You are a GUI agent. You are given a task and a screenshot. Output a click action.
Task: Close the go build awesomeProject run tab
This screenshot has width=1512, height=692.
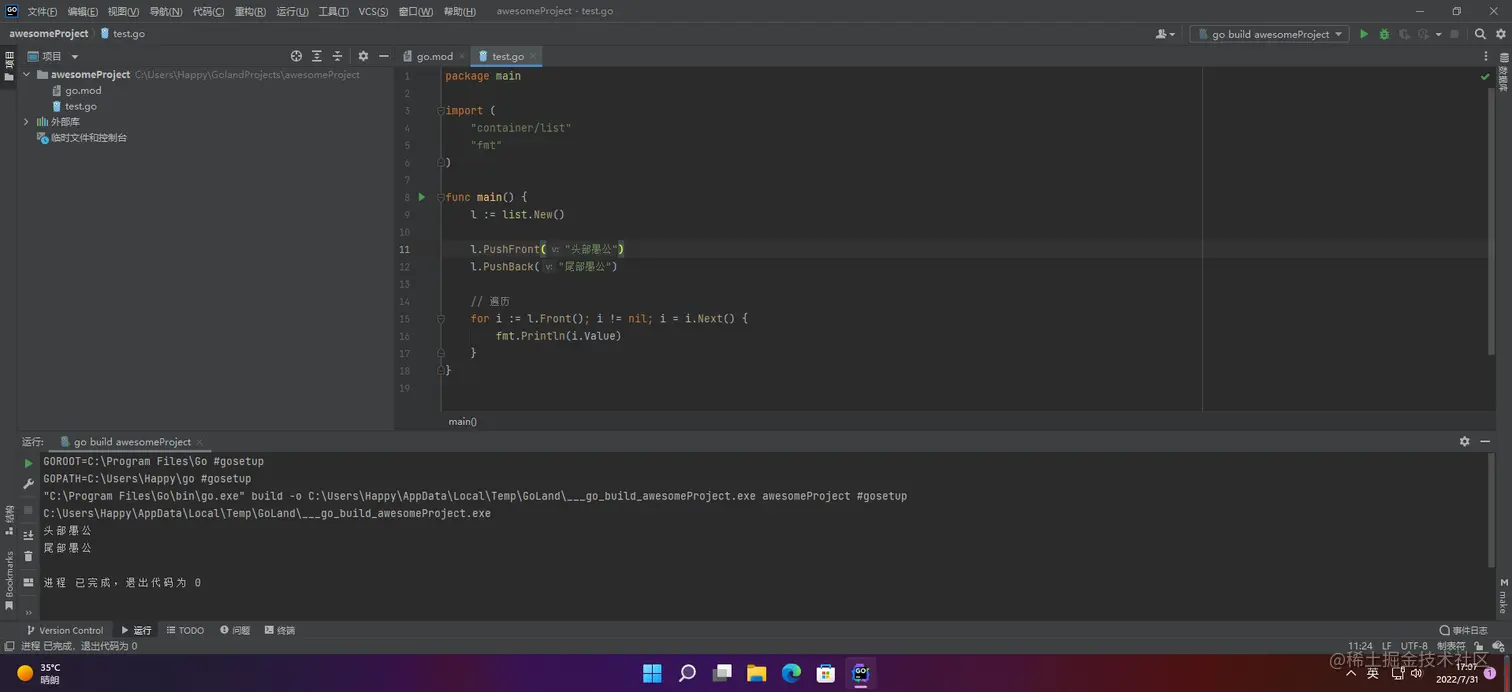200,442
